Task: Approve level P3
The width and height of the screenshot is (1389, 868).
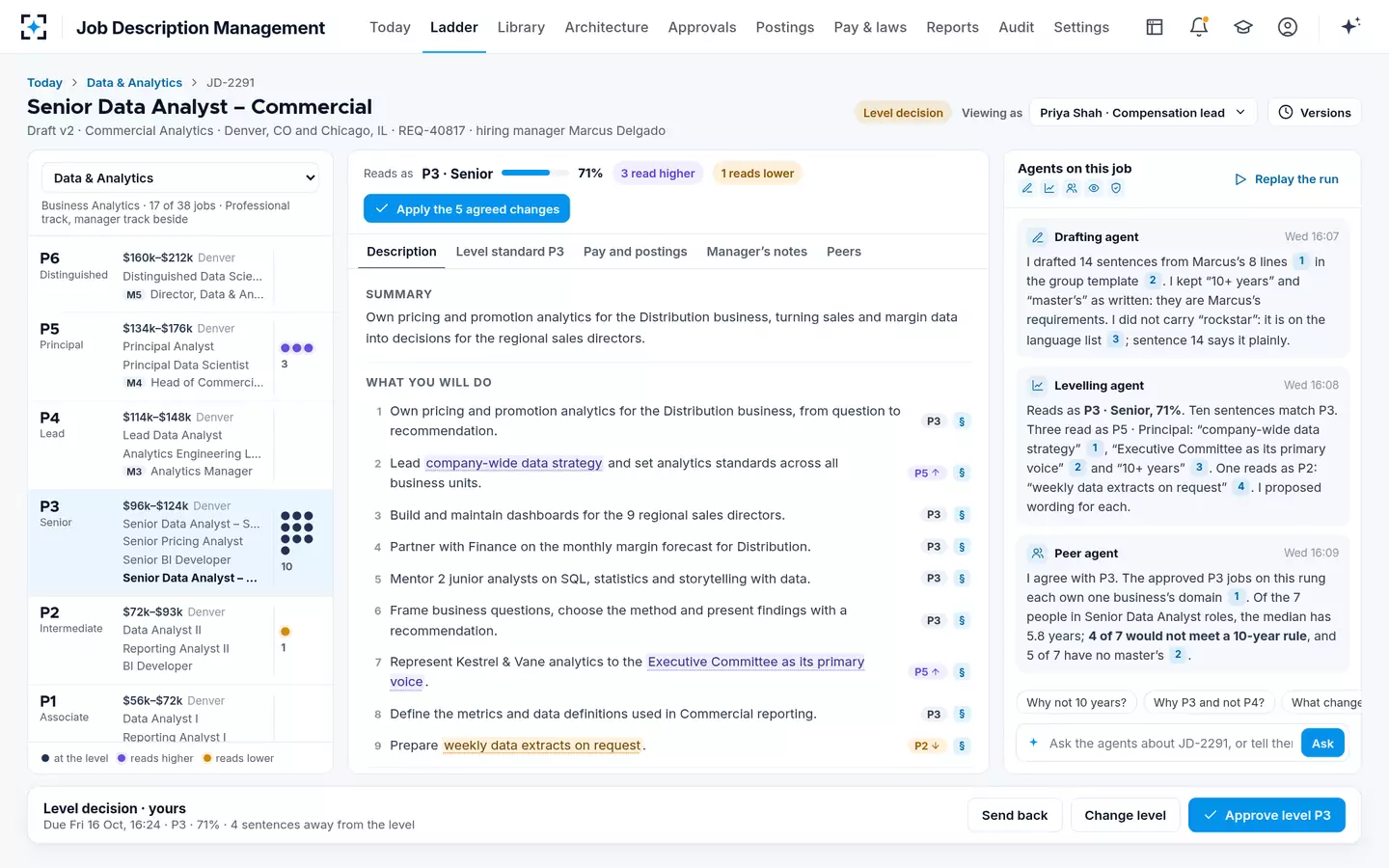Action: pyautogui.click(x=1266, y=815)
